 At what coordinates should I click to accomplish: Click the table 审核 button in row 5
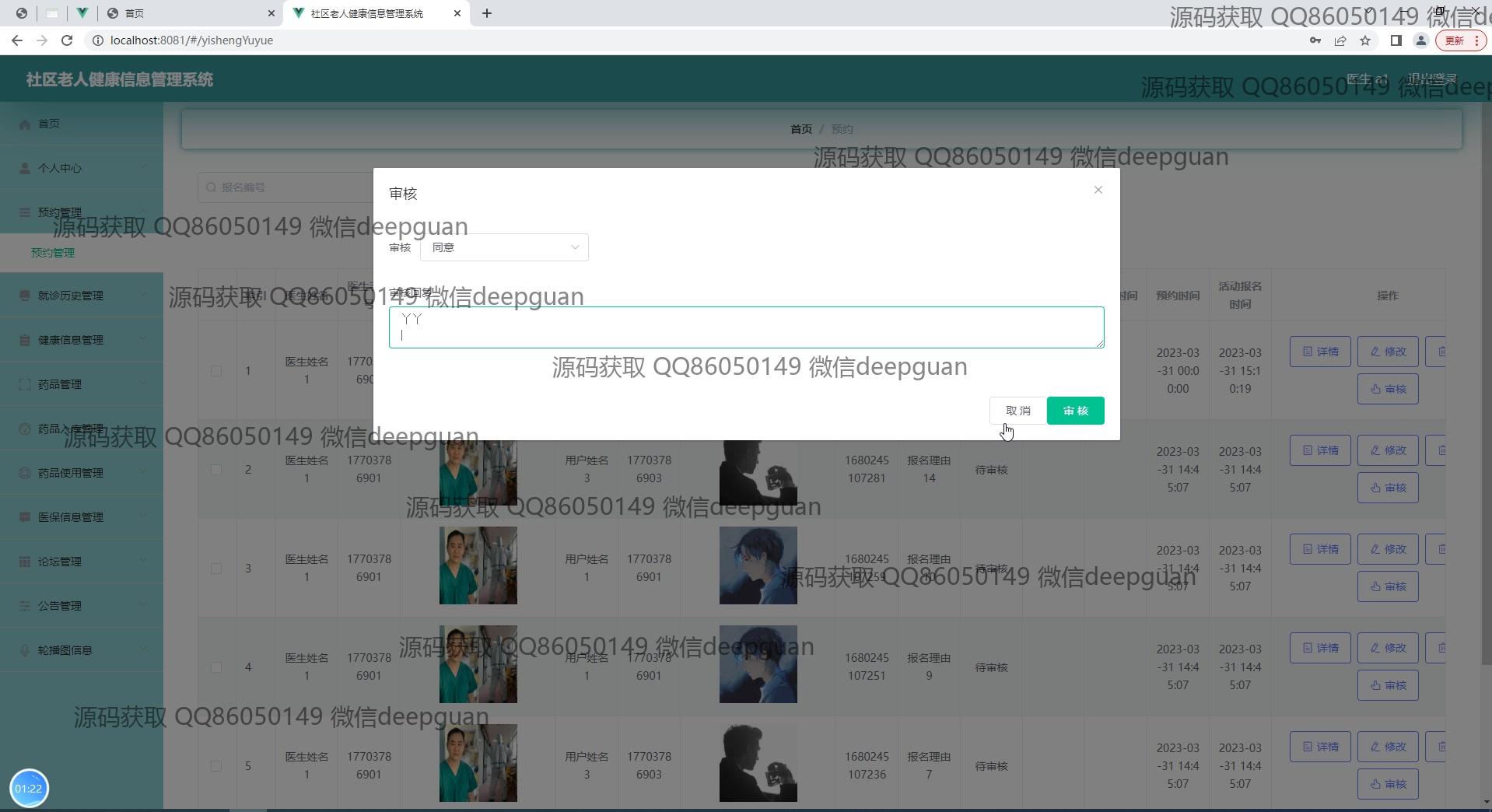[1388, 784]
